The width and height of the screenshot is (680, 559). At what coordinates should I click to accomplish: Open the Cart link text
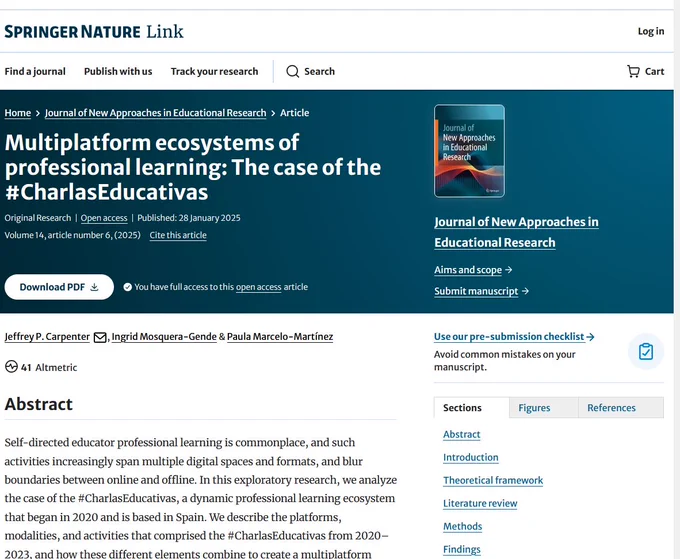click(x=654, y=71)
